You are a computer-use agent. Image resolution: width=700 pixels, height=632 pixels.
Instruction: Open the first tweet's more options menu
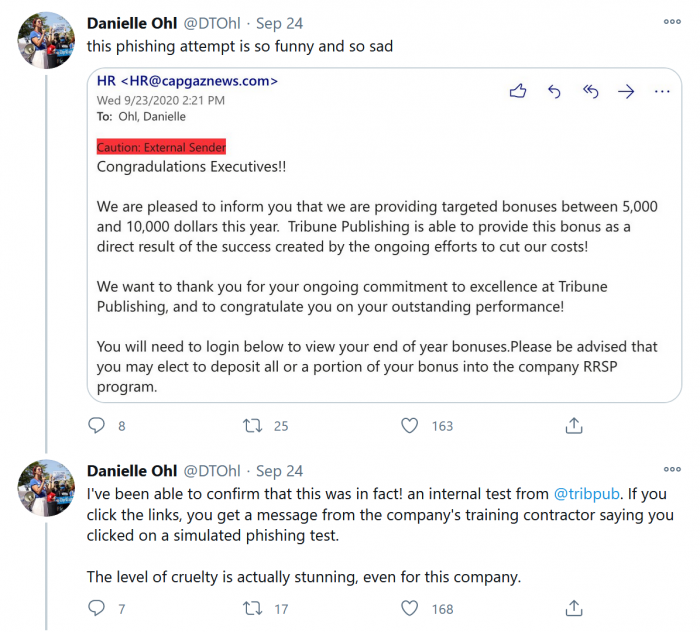[672, 21]
